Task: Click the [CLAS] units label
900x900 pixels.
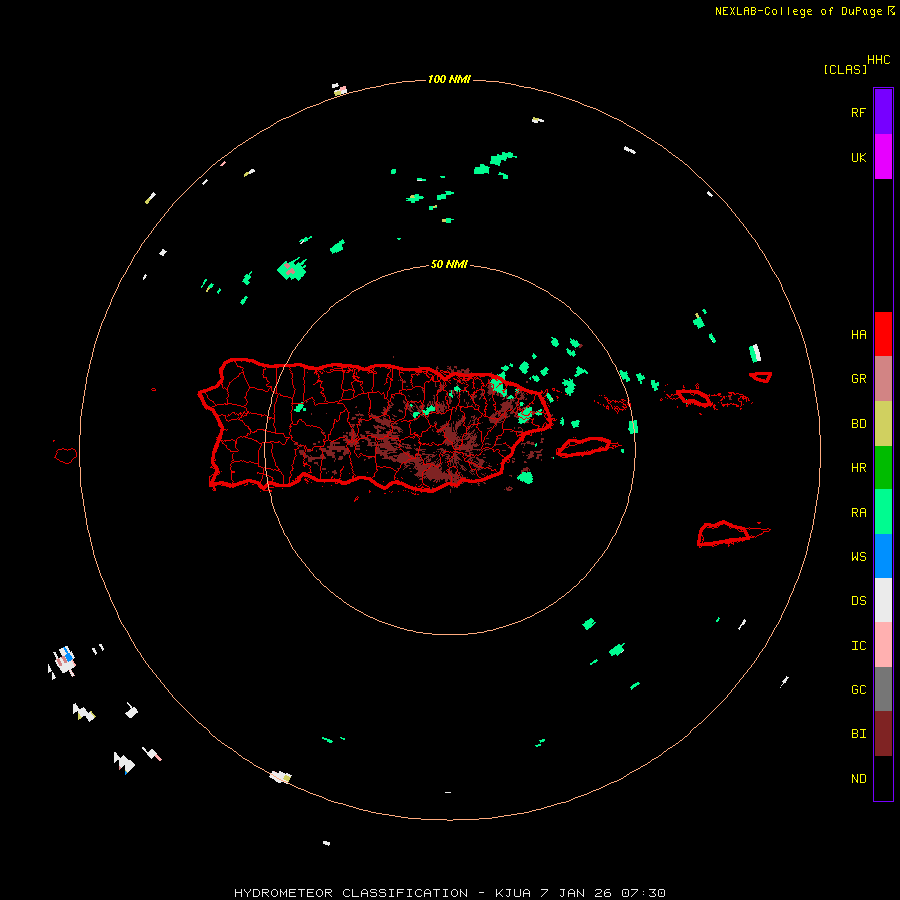Action: click(x=845, y=69)
